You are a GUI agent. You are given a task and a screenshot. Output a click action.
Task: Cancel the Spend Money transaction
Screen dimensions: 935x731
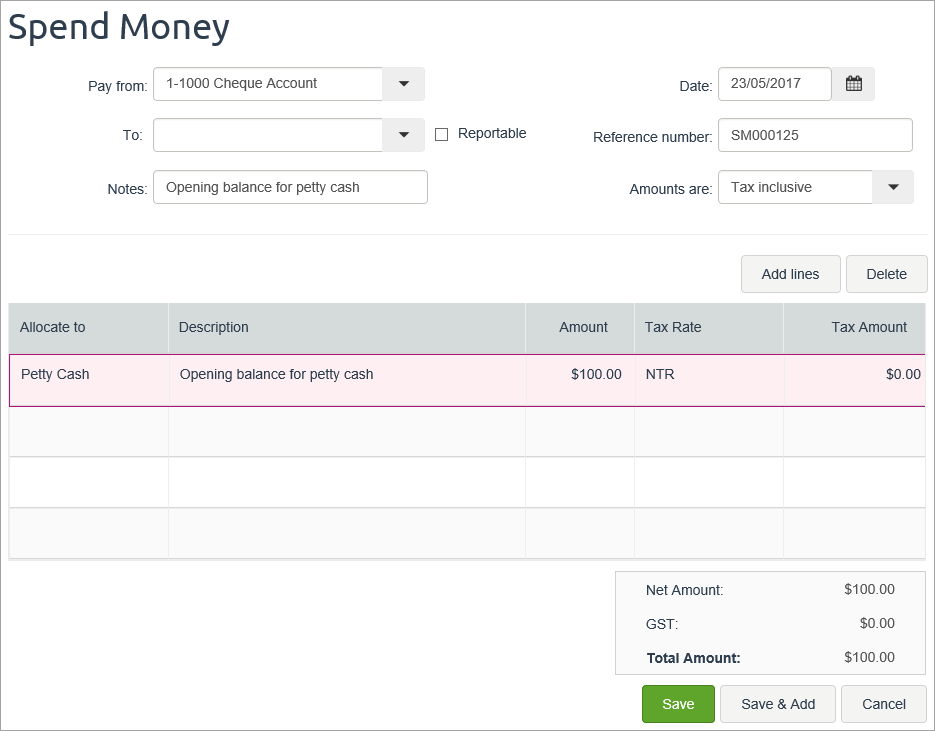[x=884, y=704]
